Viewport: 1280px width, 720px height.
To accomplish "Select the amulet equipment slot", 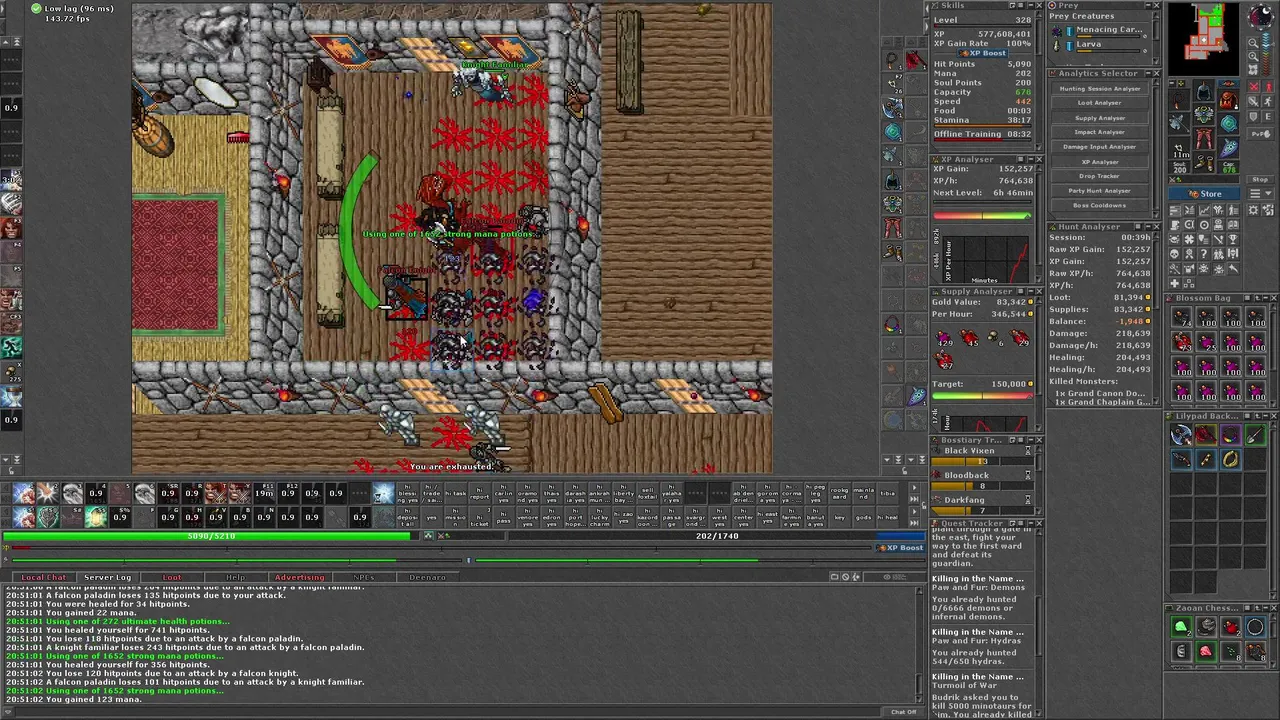I will [1179, 100].
